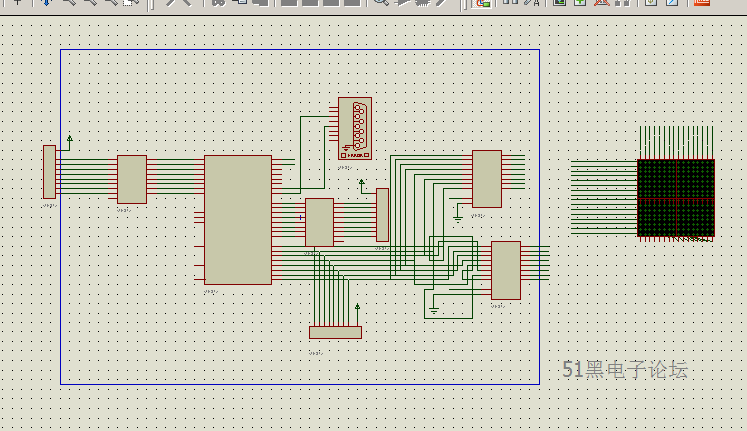Select the DB9 serial port connector
The height and width of the screenshot is (431, 747).
tap(355, 128)
